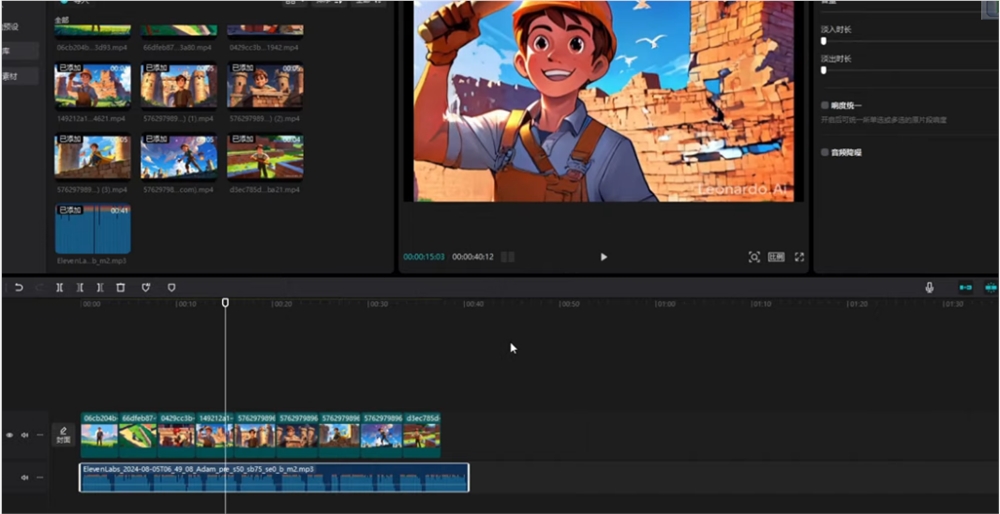Delete left of playhead using trim-left icon
This screenshot has height=514, width=1000.
[80, 288]
